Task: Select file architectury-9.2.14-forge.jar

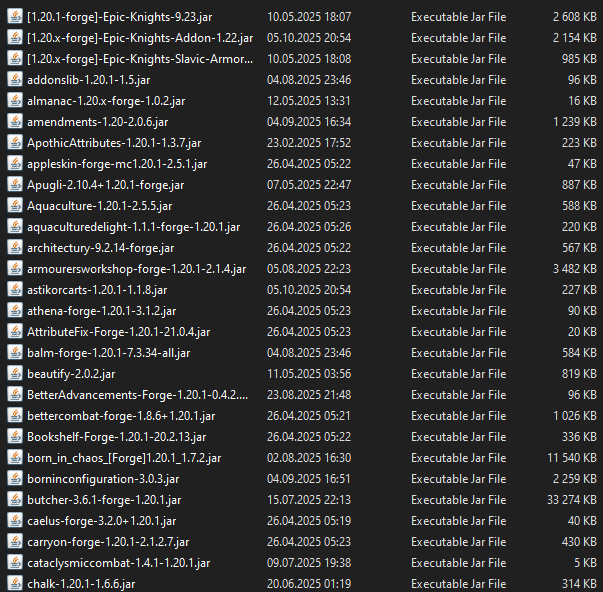Action: [101, 248]
